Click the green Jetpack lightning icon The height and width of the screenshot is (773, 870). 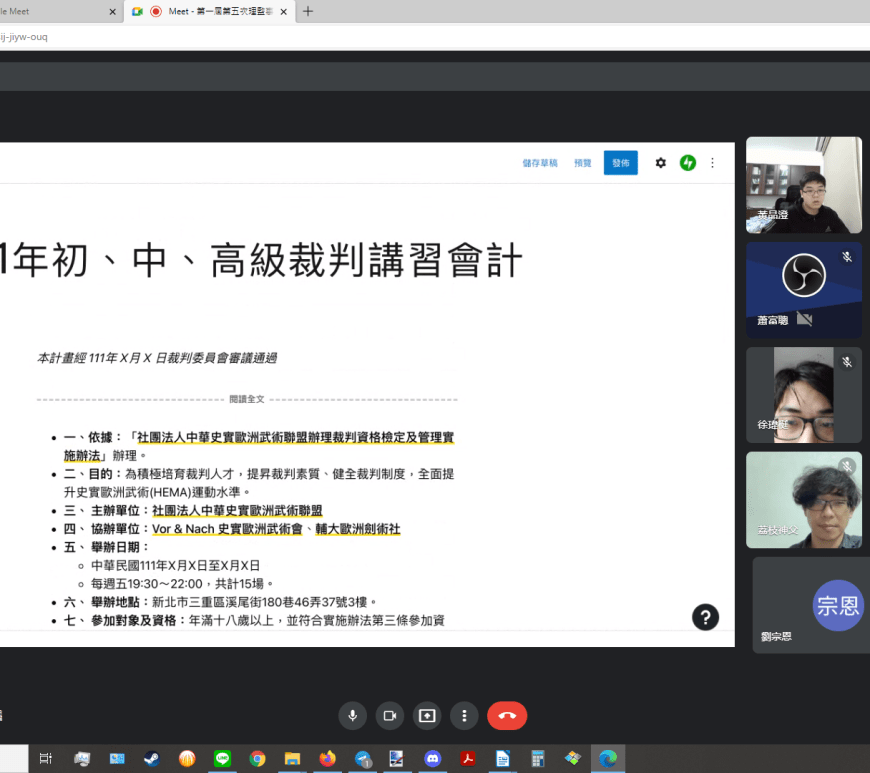687,163
